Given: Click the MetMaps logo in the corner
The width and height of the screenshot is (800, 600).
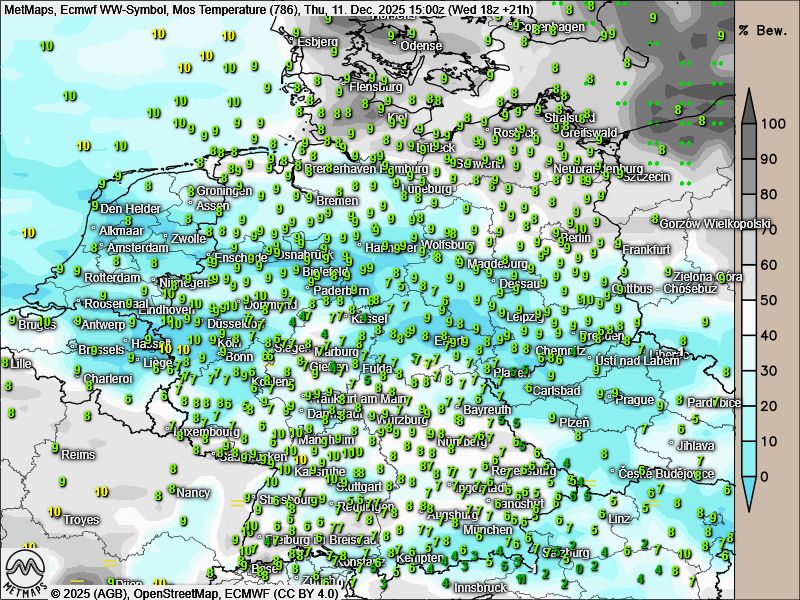Looking at the screenshot, I should pos(25,572).
